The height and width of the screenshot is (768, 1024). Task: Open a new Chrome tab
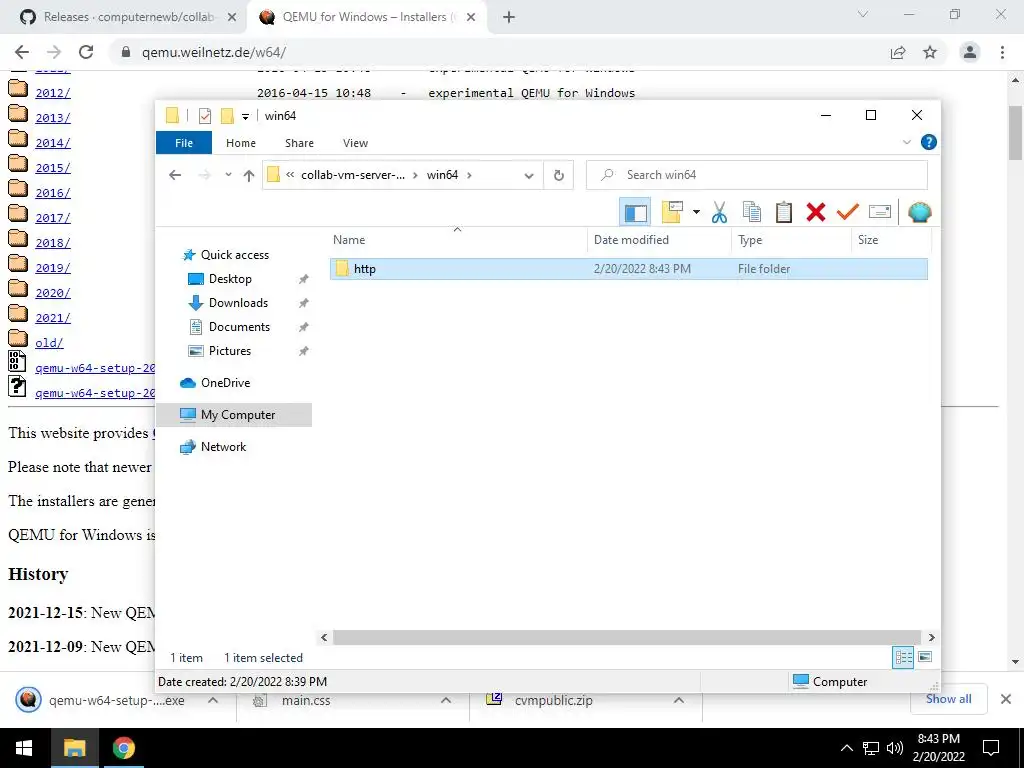coord(509,17)
